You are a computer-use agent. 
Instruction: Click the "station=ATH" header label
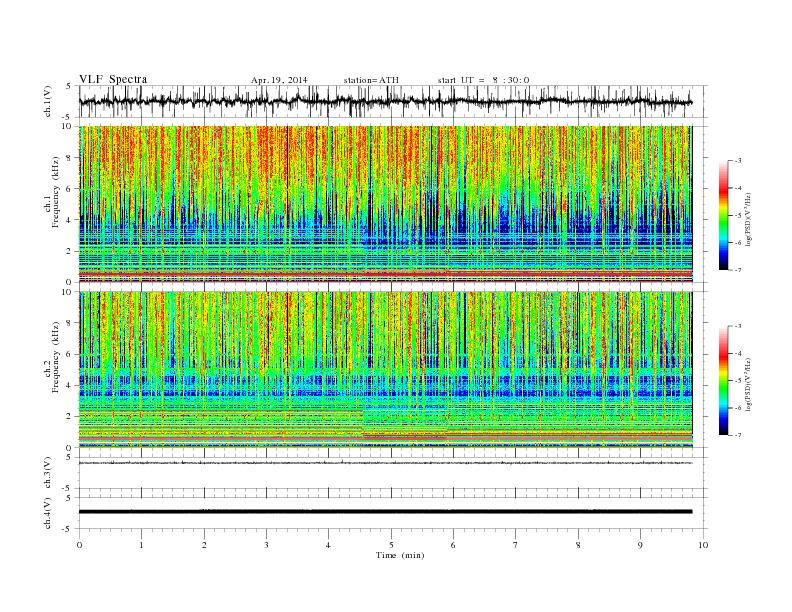click(371, 80)
